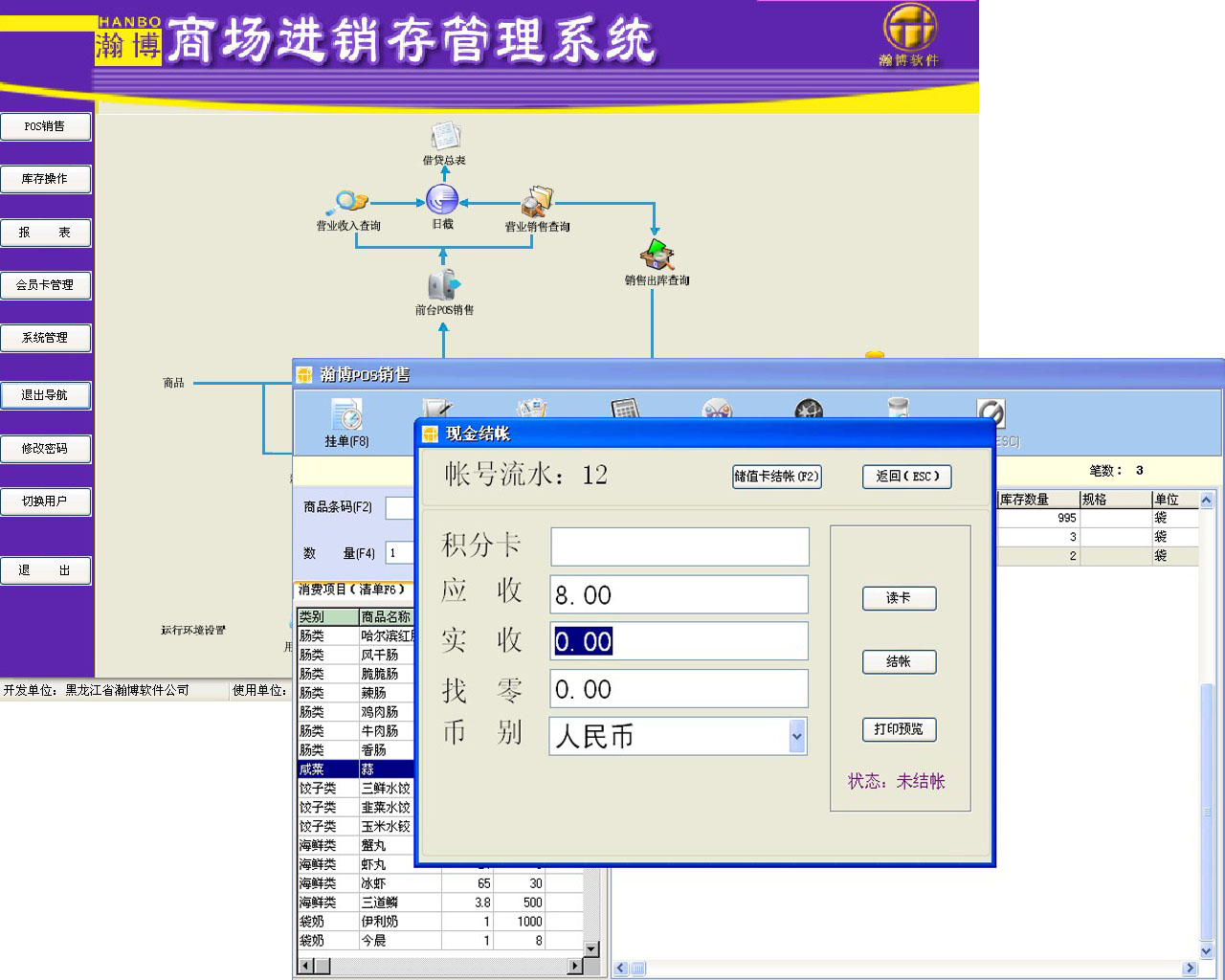This screenshot has width=1225, height=980.
Task: Click the 打印预览 button
Action: (x=899, y=729)
